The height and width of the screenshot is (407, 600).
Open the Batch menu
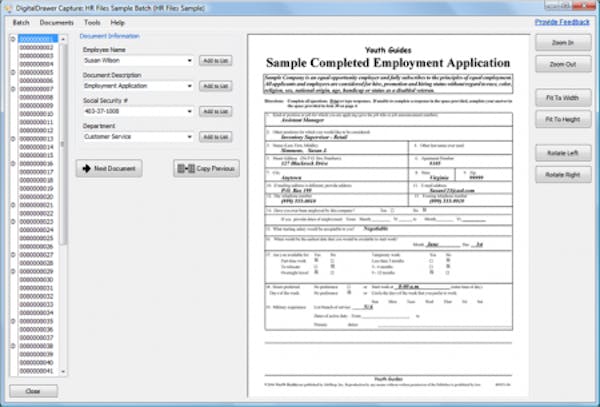21,23
